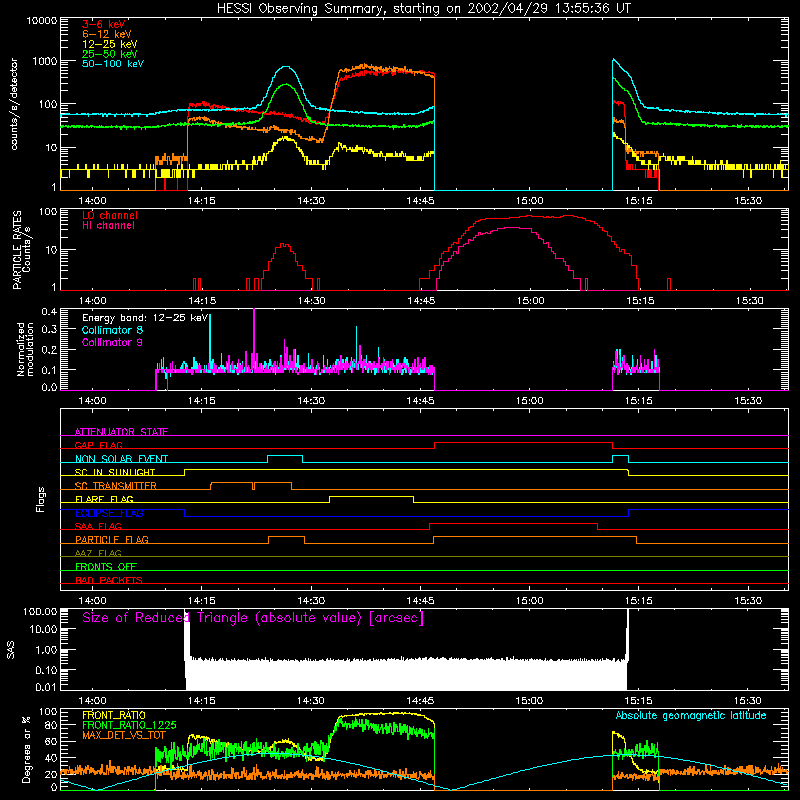Select the yellow '12-25 keV' count-rate legend entry

tap(110, 44)
